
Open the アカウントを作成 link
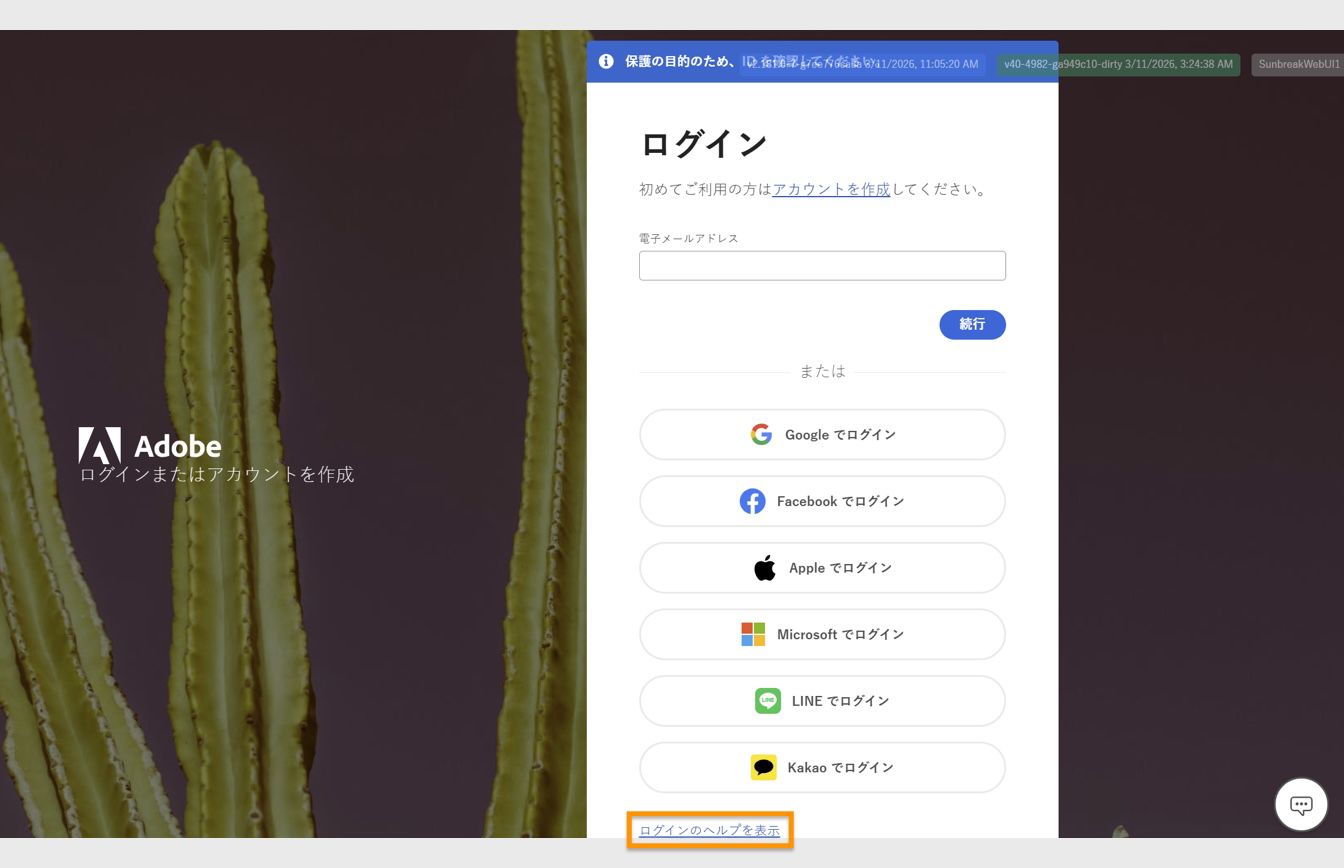830,188
